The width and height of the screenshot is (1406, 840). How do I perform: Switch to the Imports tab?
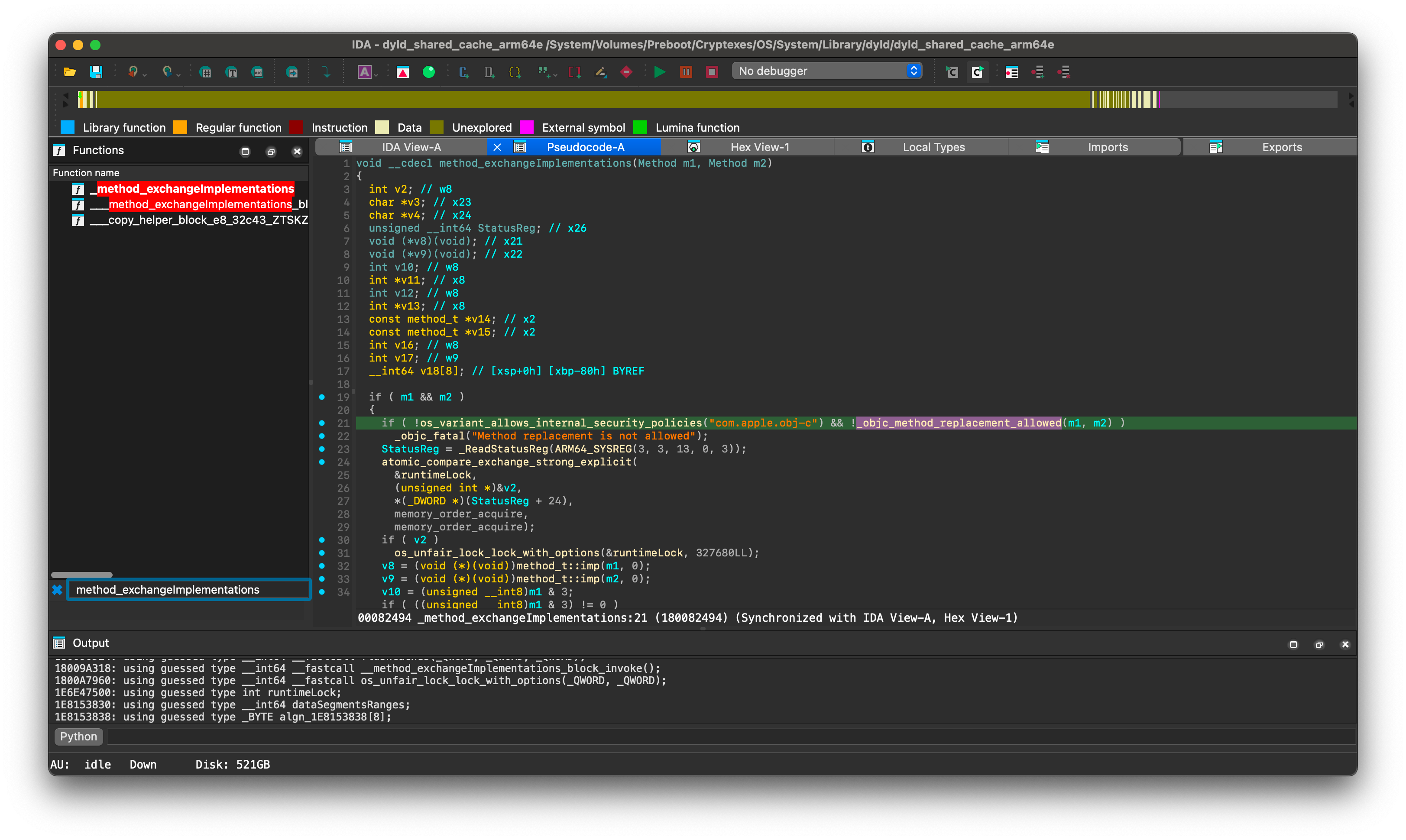pyautogui.click(x=1107, y=147)
